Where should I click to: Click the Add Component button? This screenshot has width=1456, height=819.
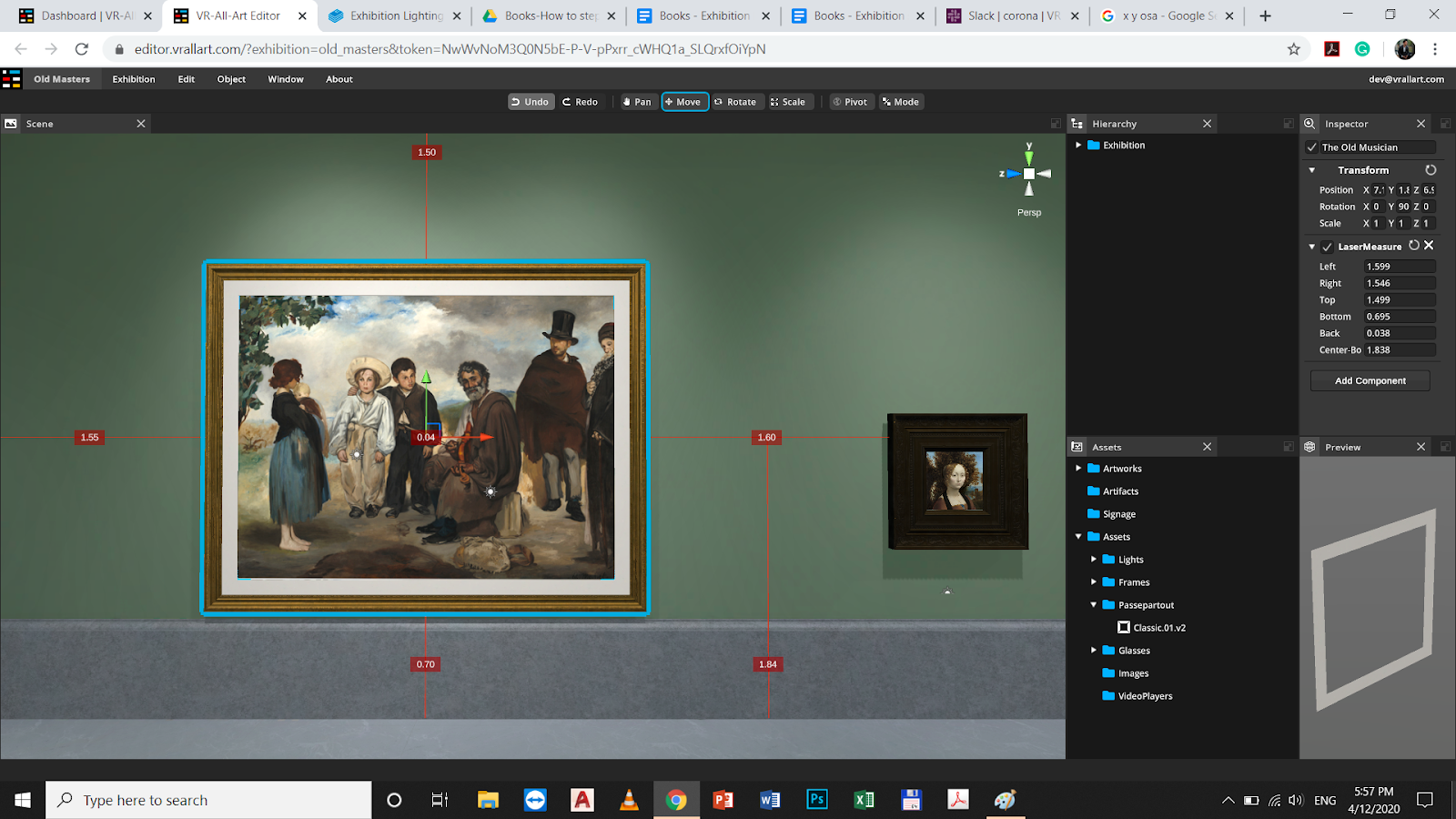[x=1370, y=381]
